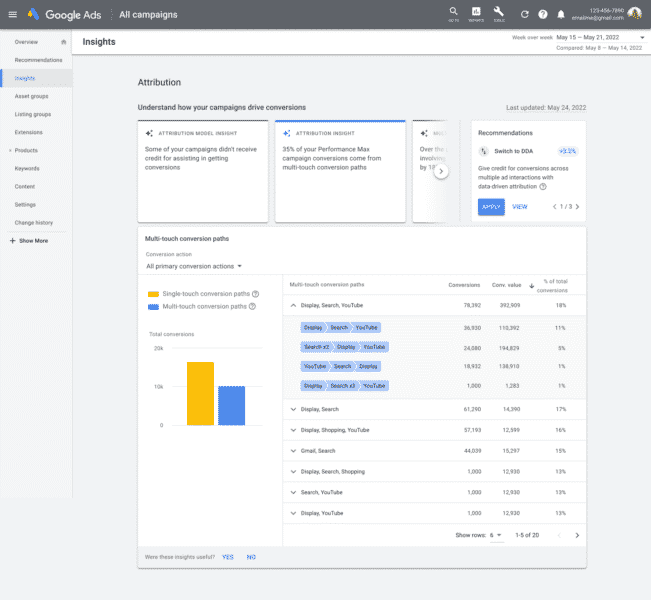This screenshot has width=651, height=600.
Task: Click the account profile avatar
Action: tap(634, 13)
